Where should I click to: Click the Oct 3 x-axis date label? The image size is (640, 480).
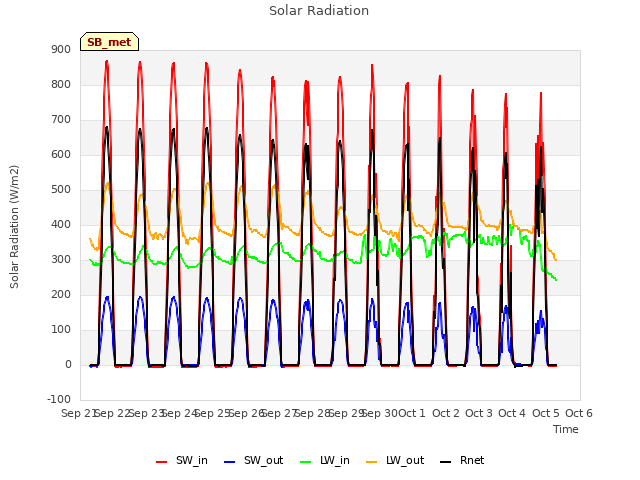(479, 413)
